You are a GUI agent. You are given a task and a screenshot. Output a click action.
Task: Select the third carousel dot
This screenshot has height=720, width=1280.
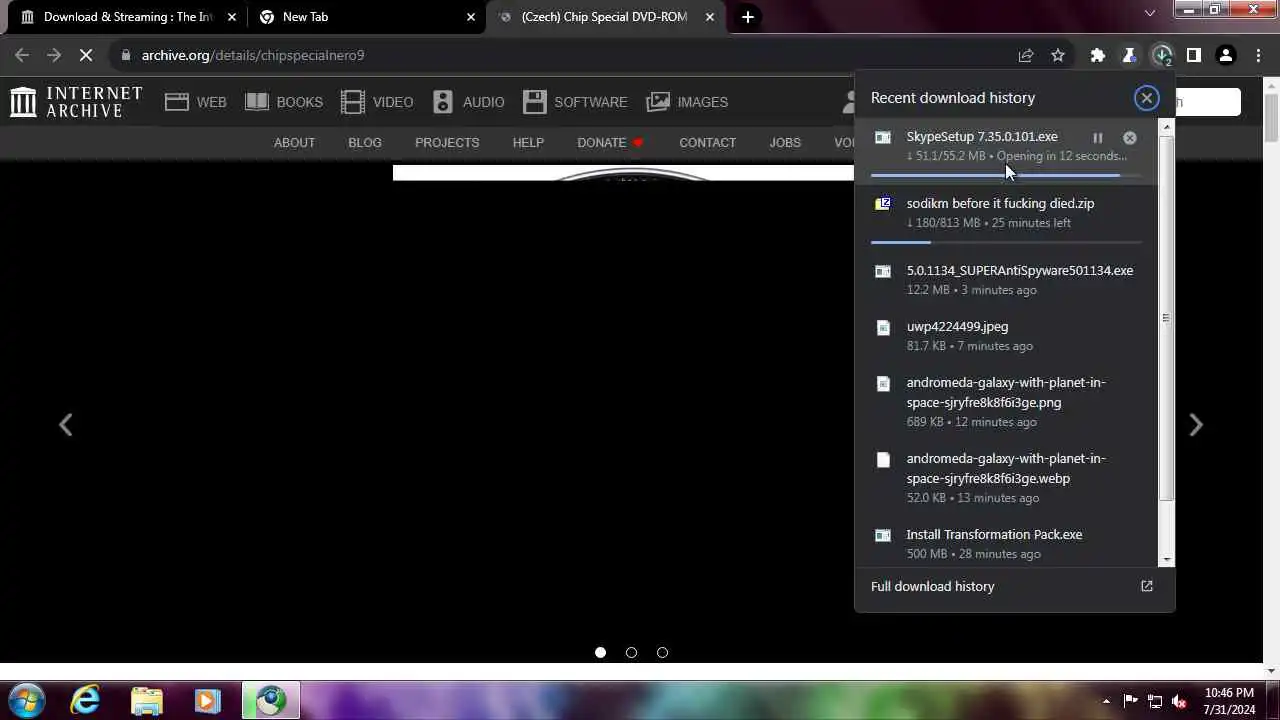tap(662, 652)
